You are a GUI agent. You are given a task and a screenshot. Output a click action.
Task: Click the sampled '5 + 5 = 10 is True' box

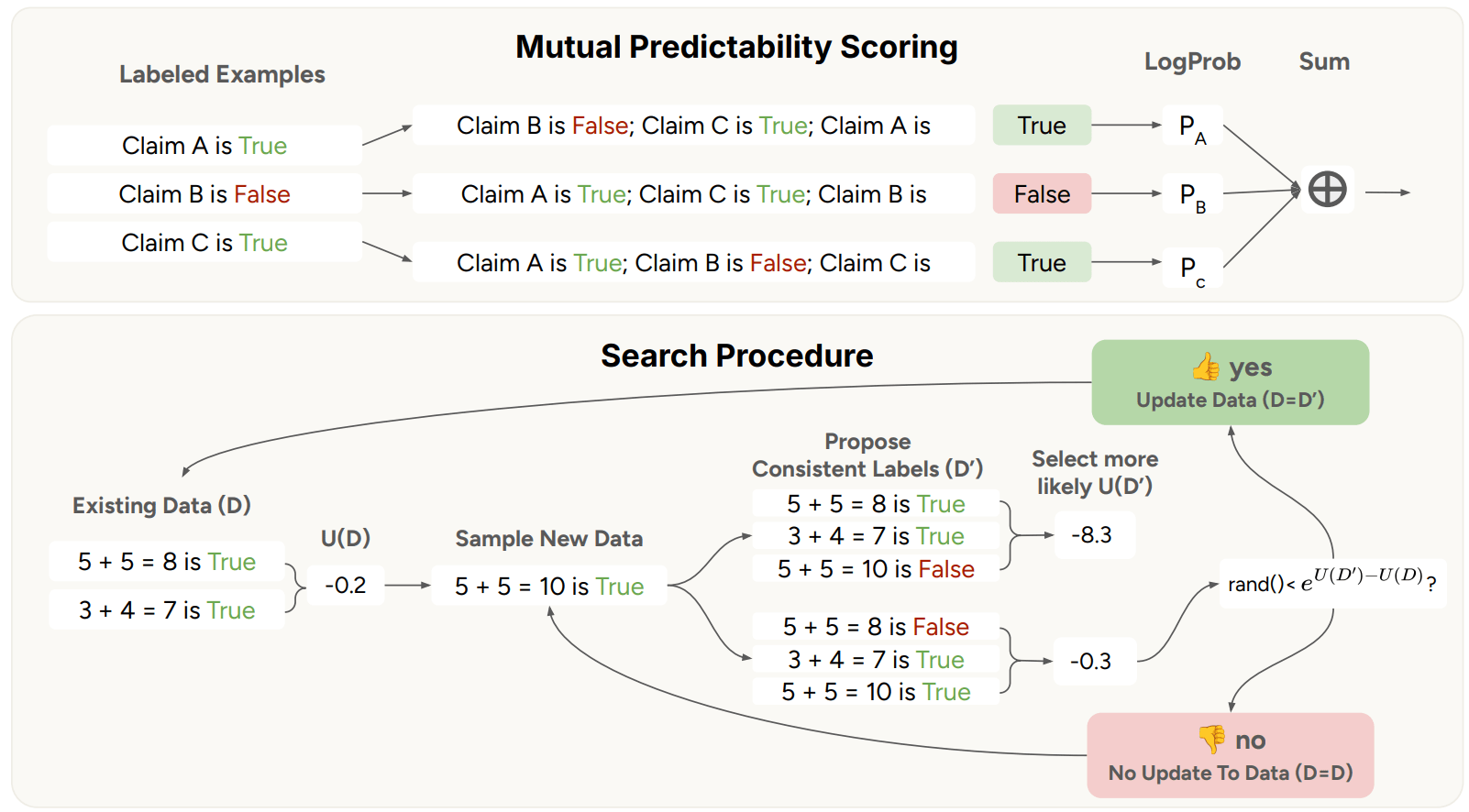point(548,587)
